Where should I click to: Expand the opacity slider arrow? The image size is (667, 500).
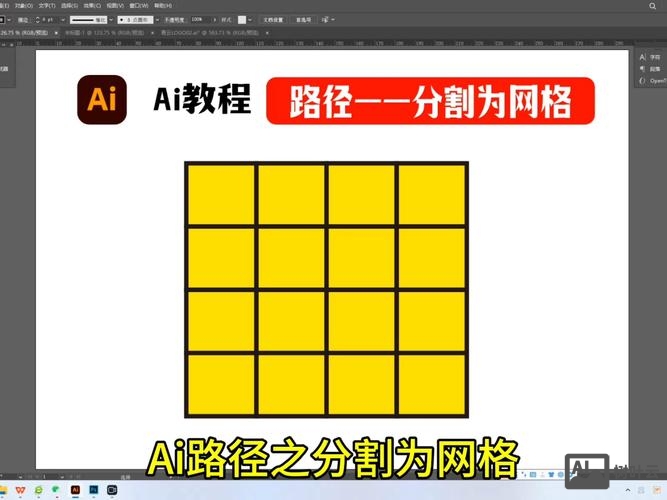click(x=214, y=20)
